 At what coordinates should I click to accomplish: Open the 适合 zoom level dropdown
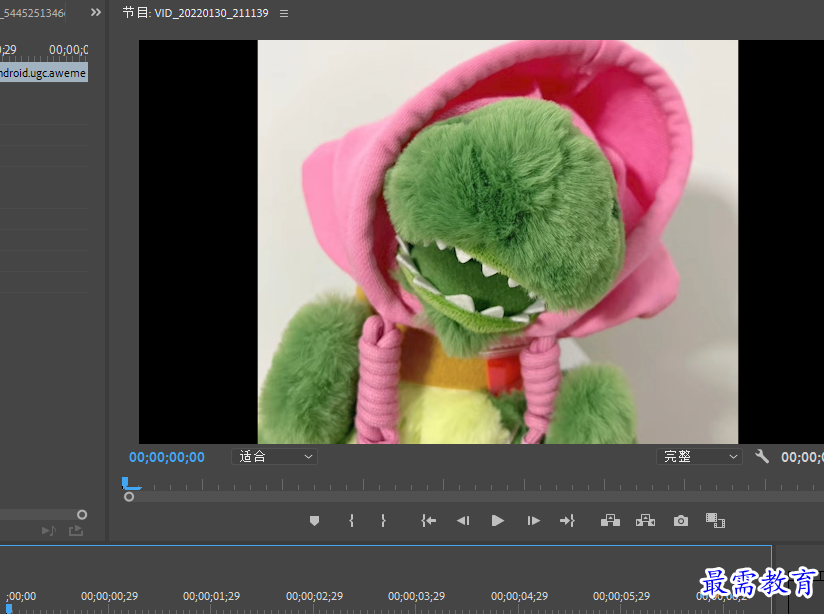pyautogui.click(x=274, y=456)
